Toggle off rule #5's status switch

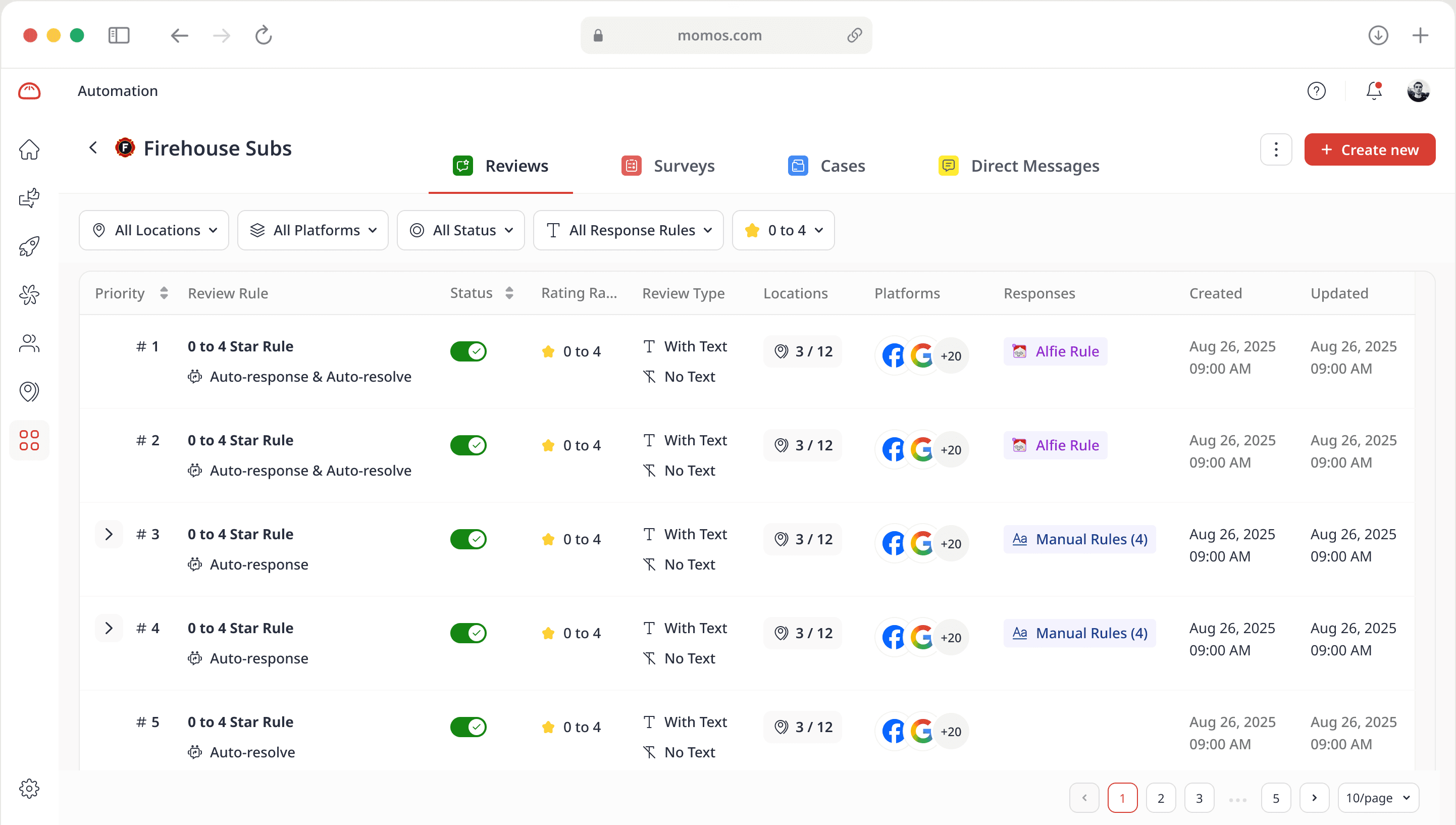(x=468, y=727)
